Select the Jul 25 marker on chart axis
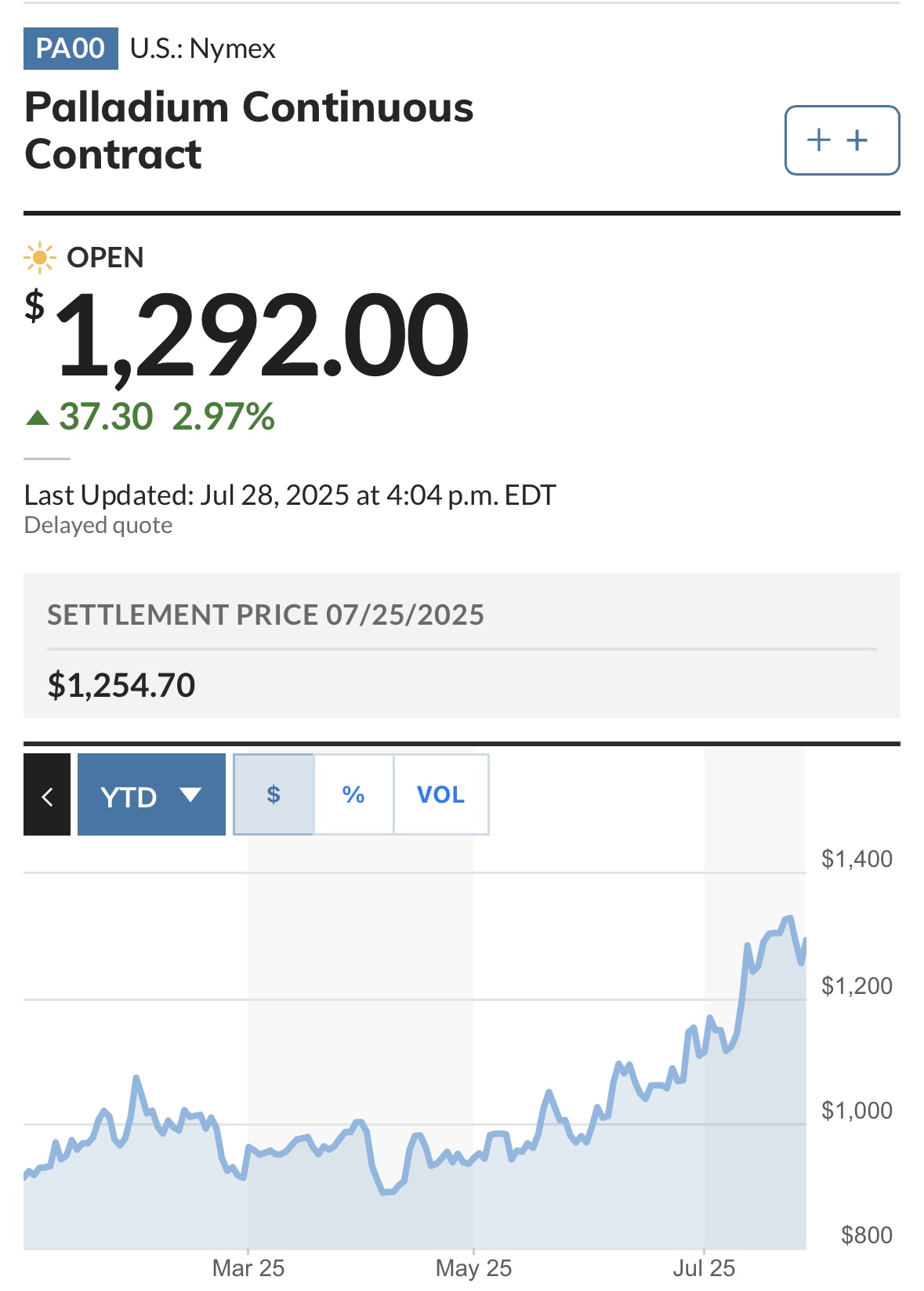 click(x=704, y=1268)
